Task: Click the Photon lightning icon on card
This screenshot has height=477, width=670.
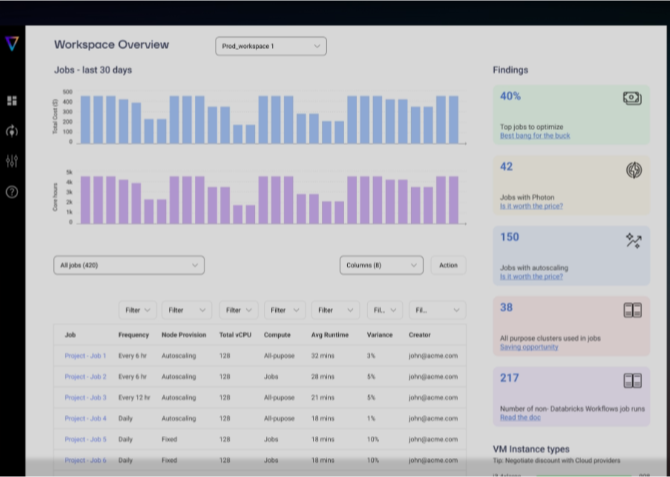Action: click(632, 170)
